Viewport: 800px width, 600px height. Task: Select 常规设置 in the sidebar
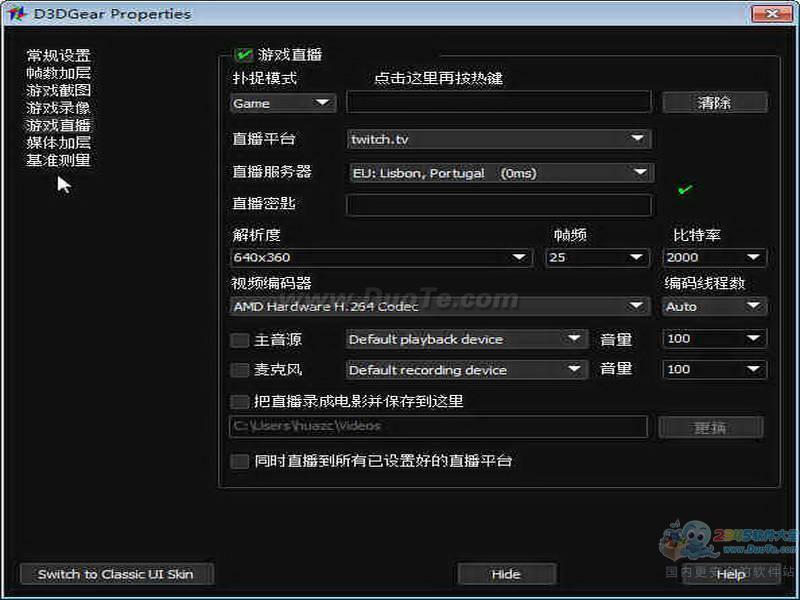[58, 55]
